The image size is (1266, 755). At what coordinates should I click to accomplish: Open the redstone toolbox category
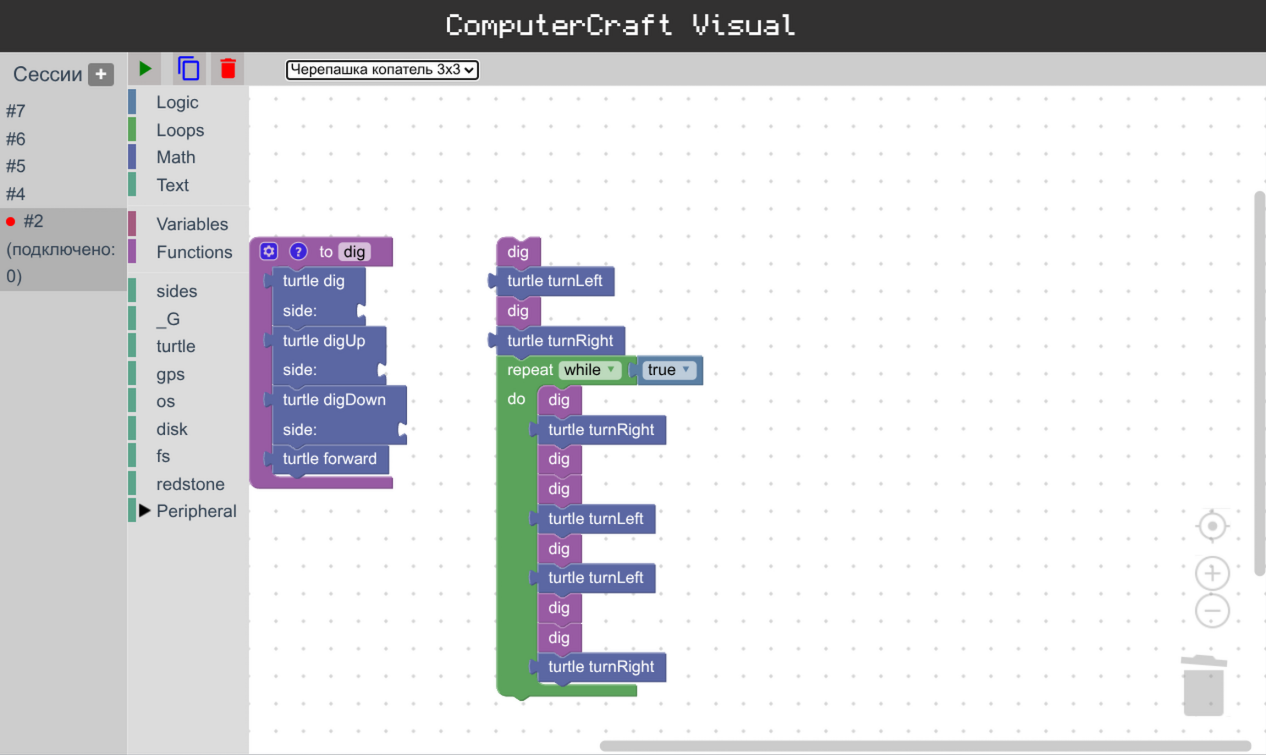[x=187, y=484]
